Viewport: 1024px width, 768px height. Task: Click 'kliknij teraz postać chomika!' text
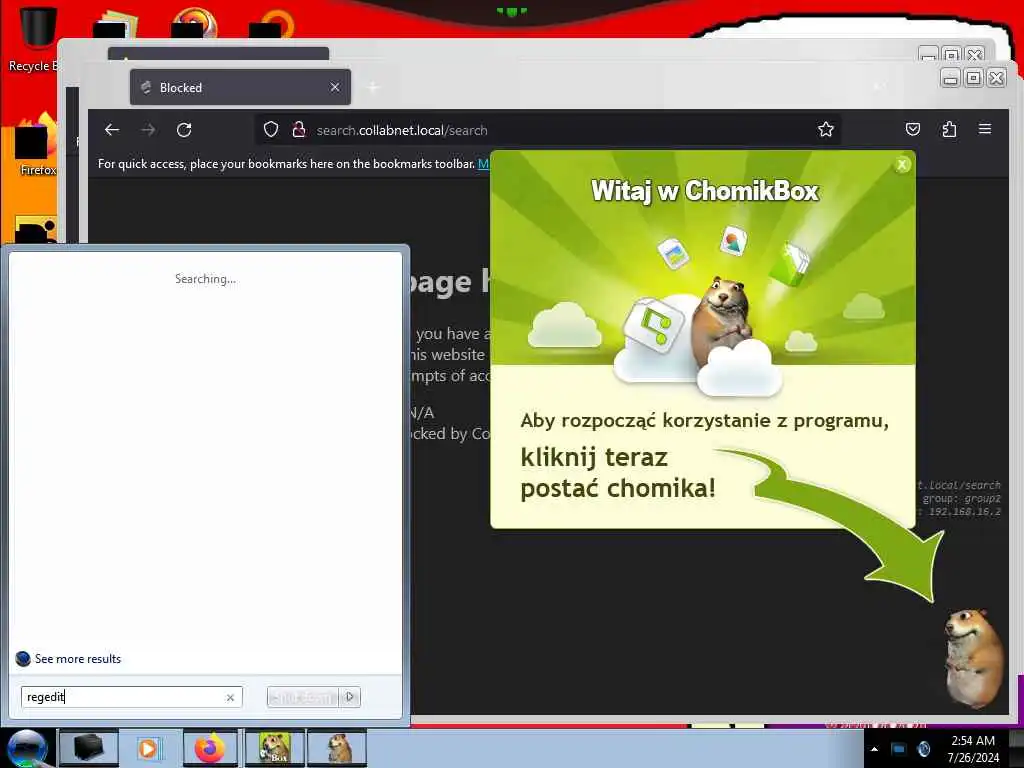618,473
